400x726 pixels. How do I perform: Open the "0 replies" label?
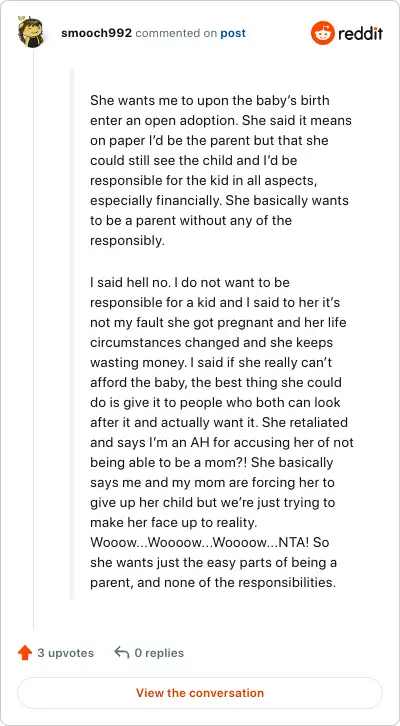coord(159,653)
